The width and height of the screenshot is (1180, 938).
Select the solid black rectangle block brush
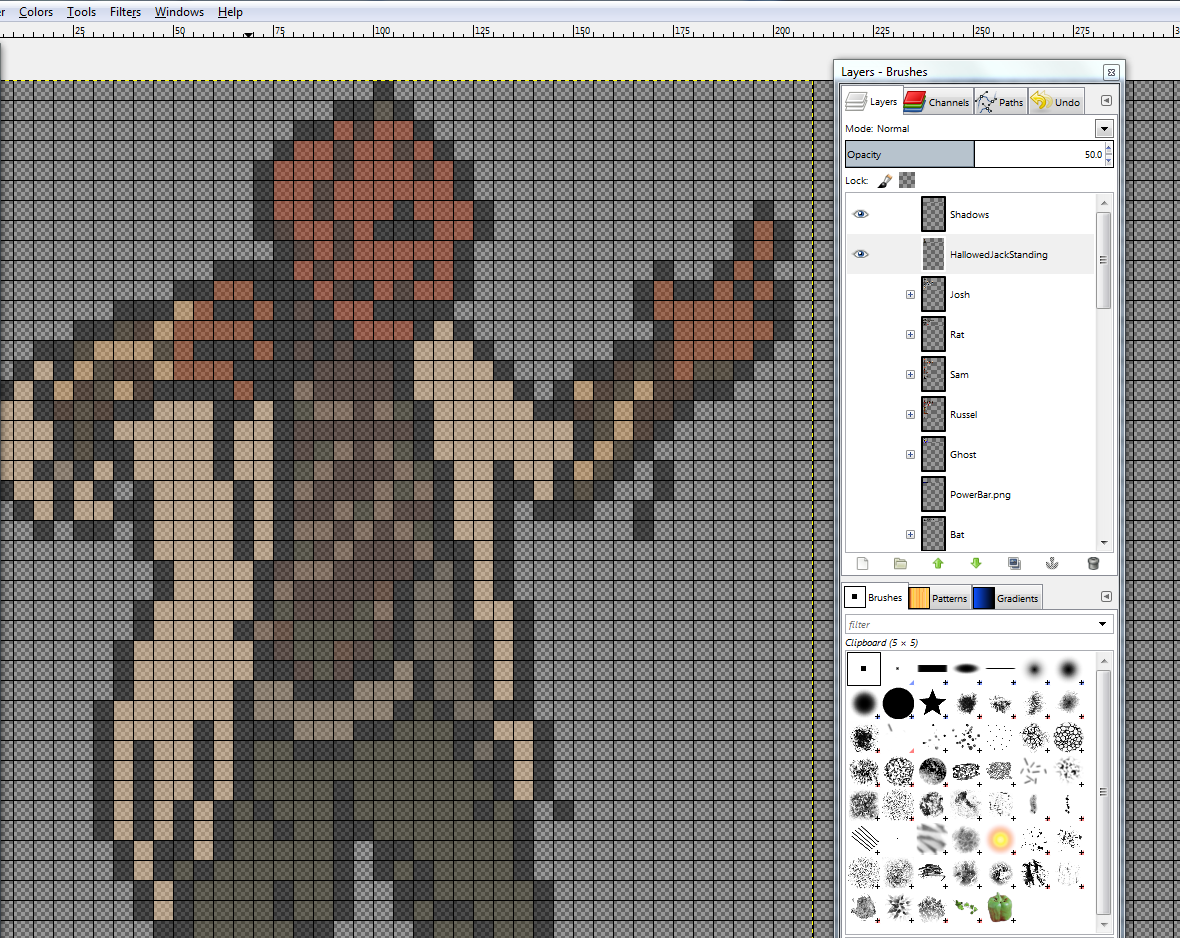932,668
